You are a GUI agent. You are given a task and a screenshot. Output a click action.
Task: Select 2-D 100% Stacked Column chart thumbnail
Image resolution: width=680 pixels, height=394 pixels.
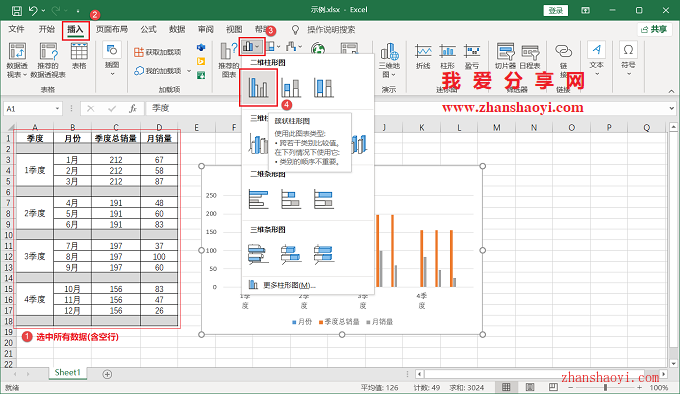[x=324, y=88]
